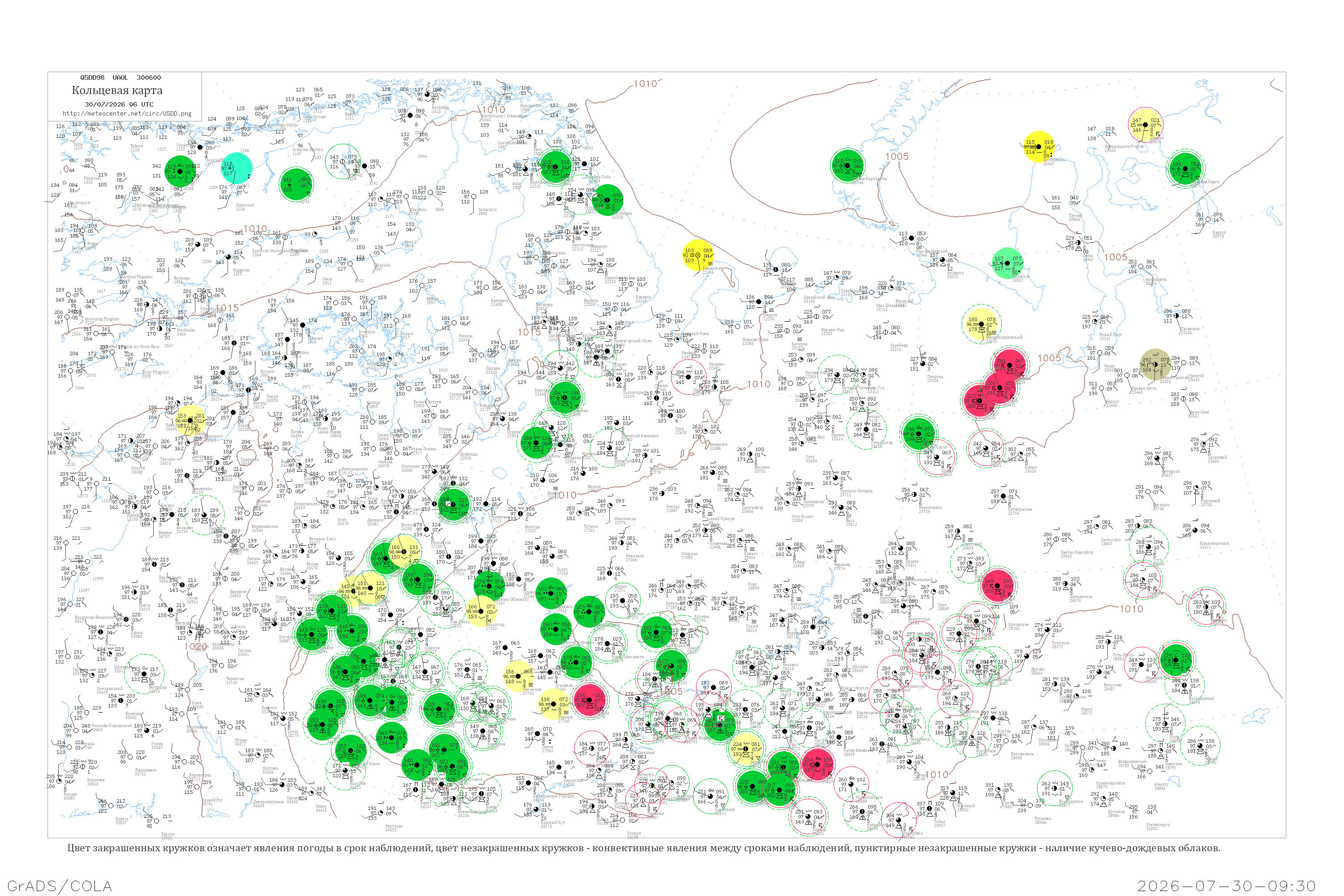Viewport: 1344px width, 896px height.
Task: Click the header code "QSDD98 UAOL 300600"
Action: coord(120,78)
